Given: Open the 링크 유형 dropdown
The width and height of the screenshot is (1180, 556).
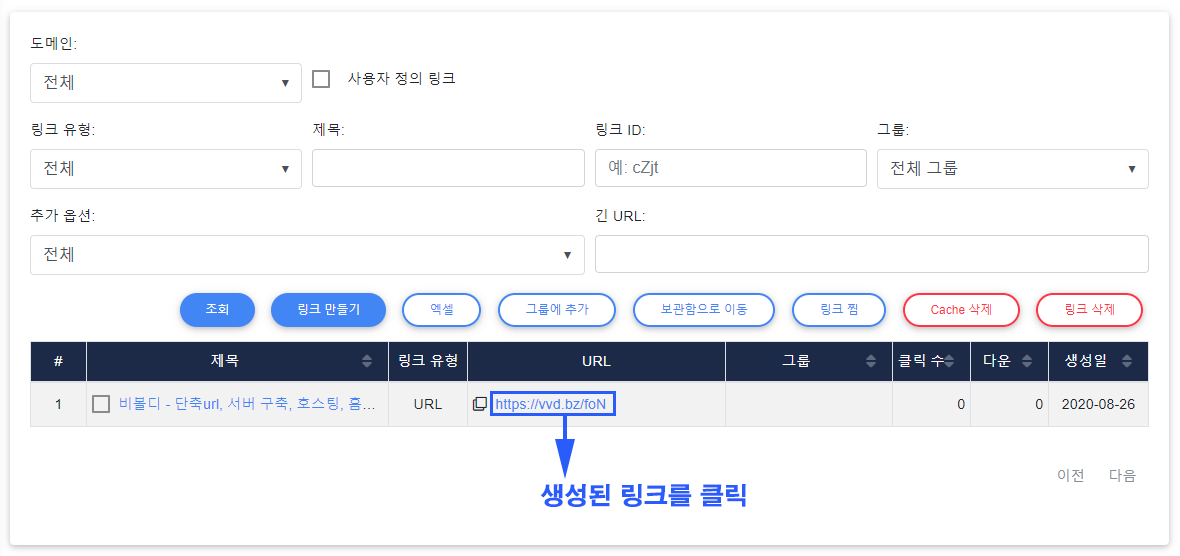Looking at the screenshot, I should coord(166,169).
